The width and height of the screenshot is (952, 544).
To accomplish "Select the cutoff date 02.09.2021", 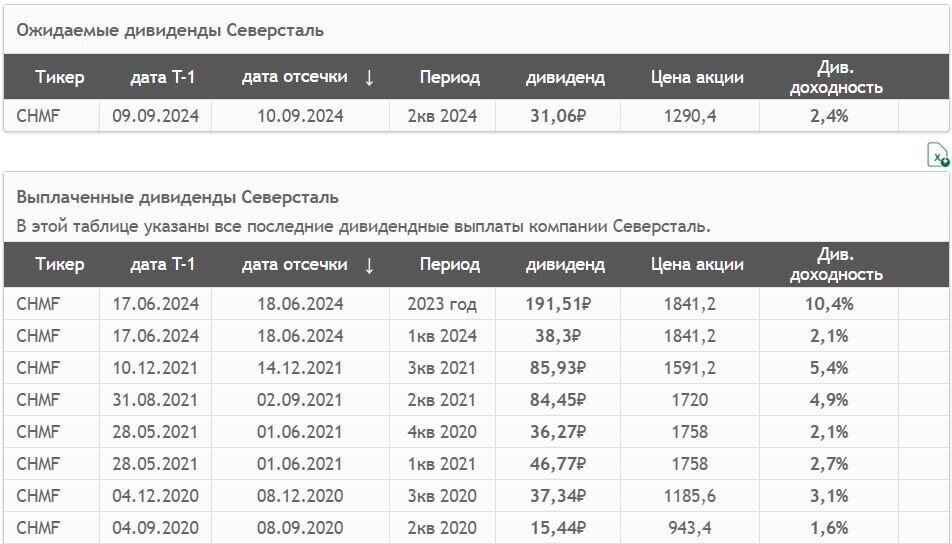I will click(300, 400).
